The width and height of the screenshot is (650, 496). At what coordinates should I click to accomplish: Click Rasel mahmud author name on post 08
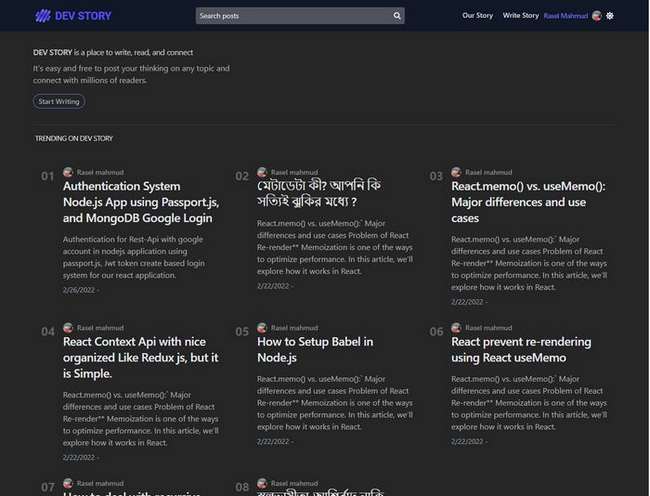(294, 483)
